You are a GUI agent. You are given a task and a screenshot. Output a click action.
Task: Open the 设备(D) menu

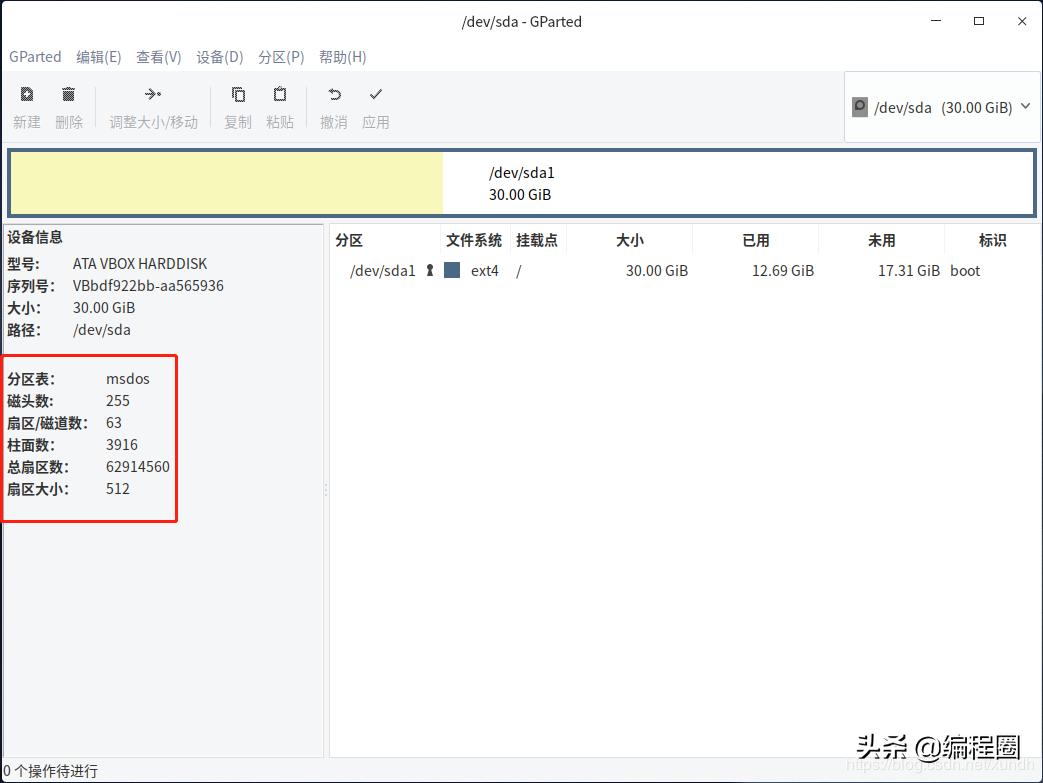coord(218,57)
